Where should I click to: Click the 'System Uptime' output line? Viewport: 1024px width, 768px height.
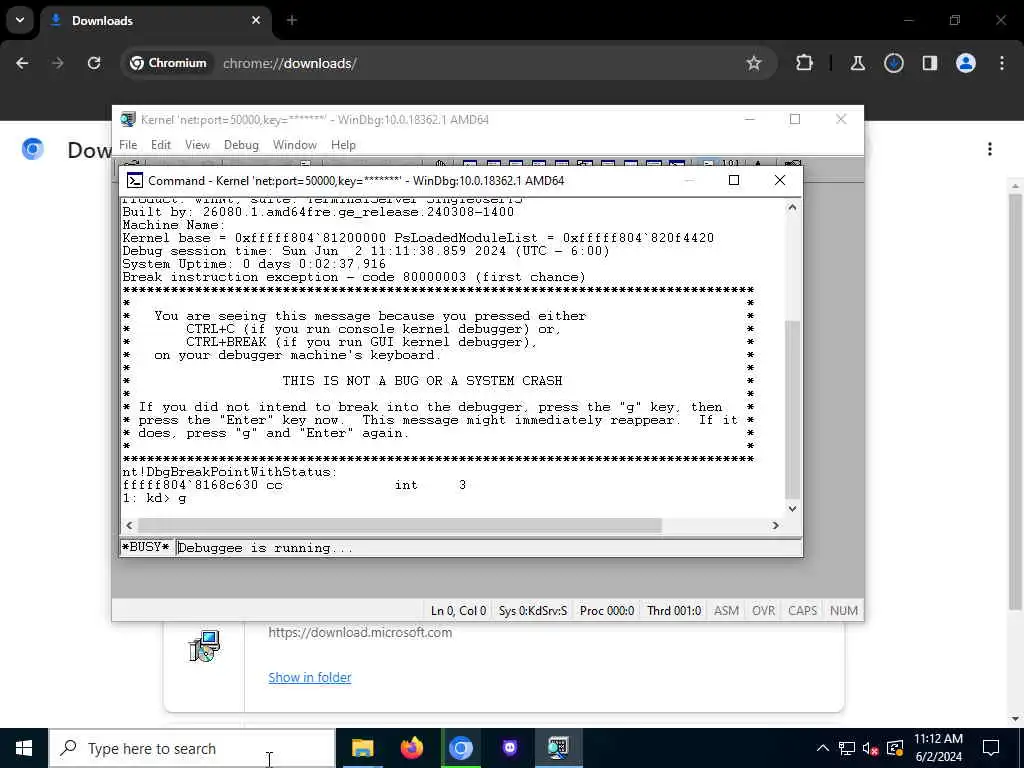[x=254, y=264]
